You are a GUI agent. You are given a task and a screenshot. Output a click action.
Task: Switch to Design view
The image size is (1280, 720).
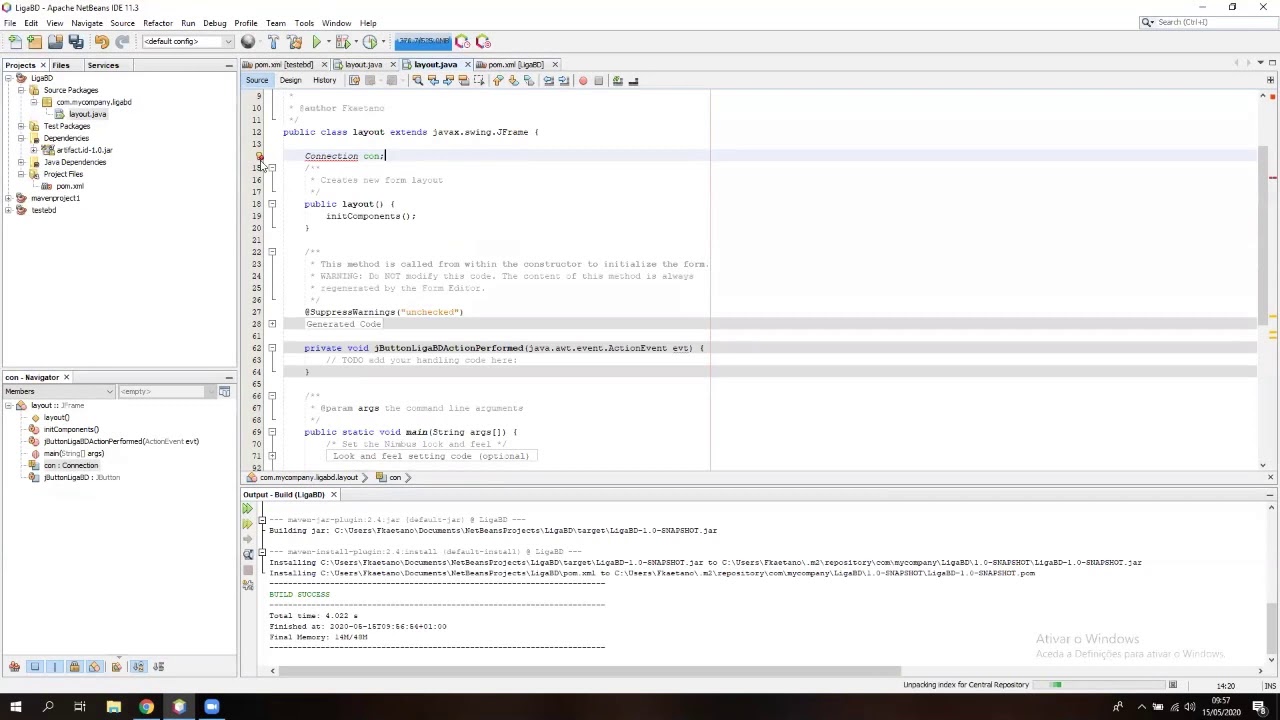pyautogui.click(x=290, y=81)
